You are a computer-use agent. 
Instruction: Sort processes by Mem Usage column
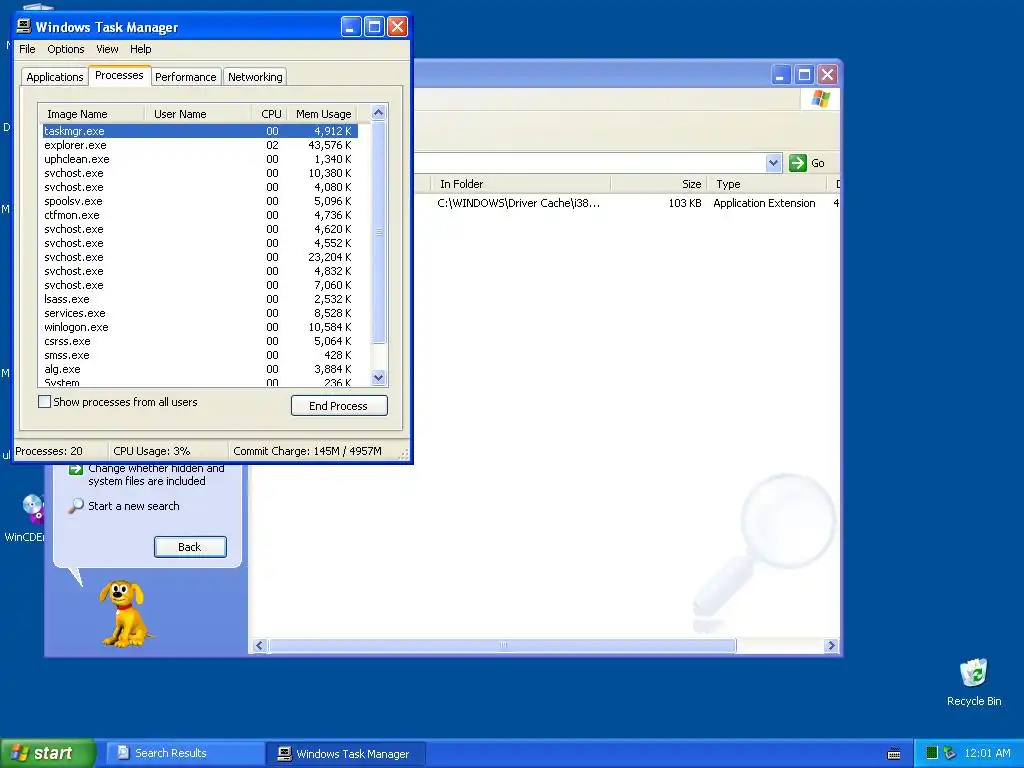coord(322,114)
